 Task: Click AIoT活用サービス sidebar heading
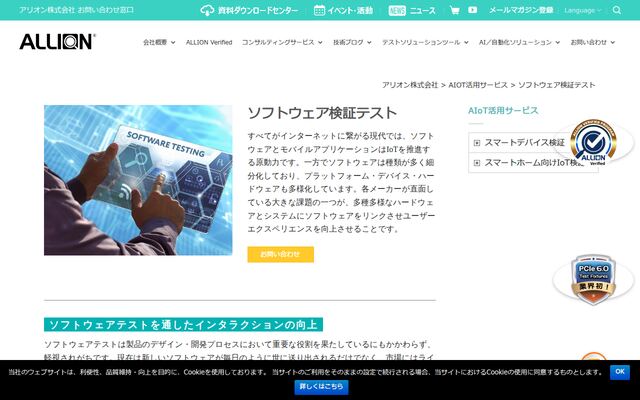503,111
